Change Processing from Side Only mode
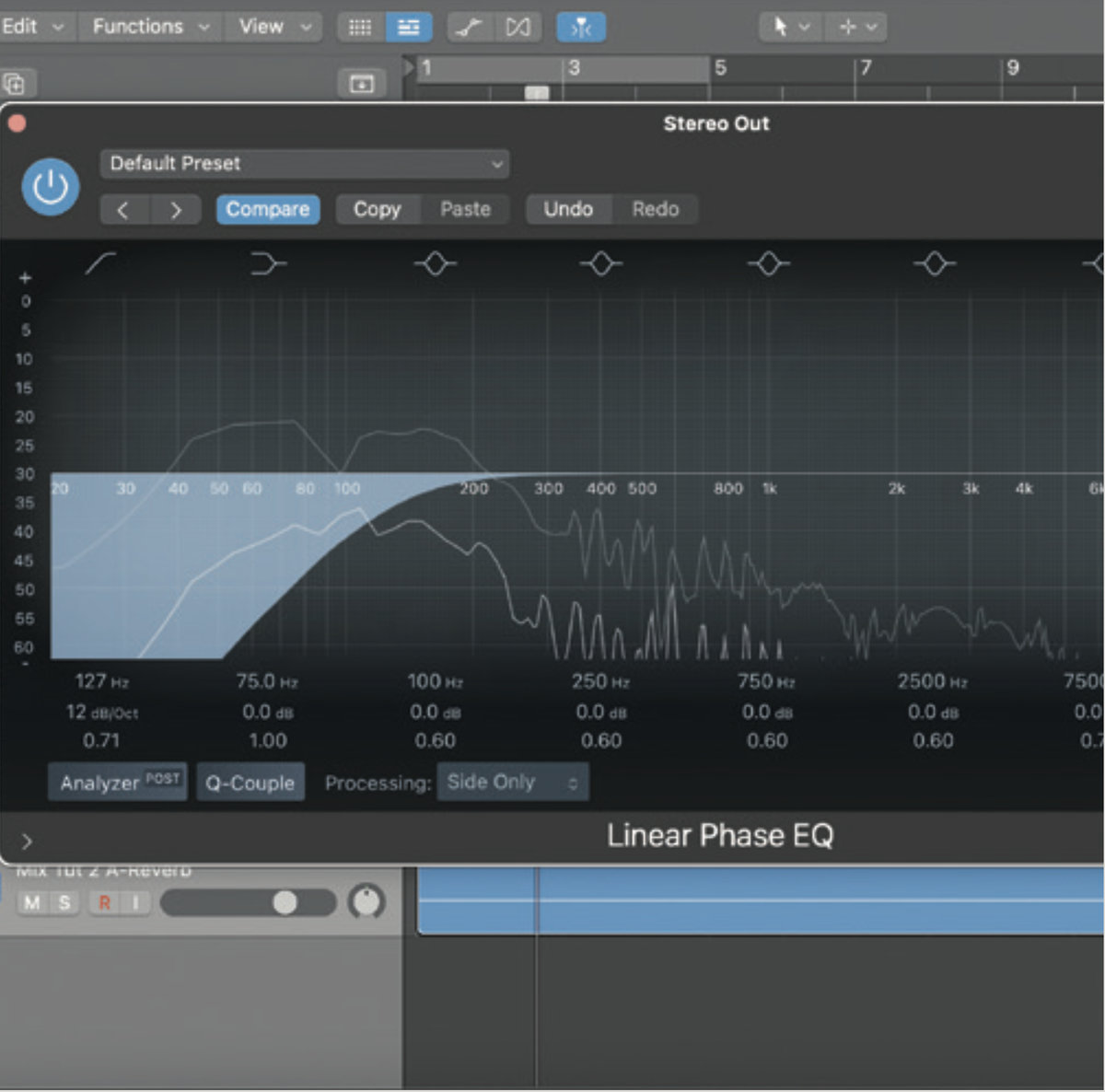Viewport: 1105px width, 1092px height. 512,782
